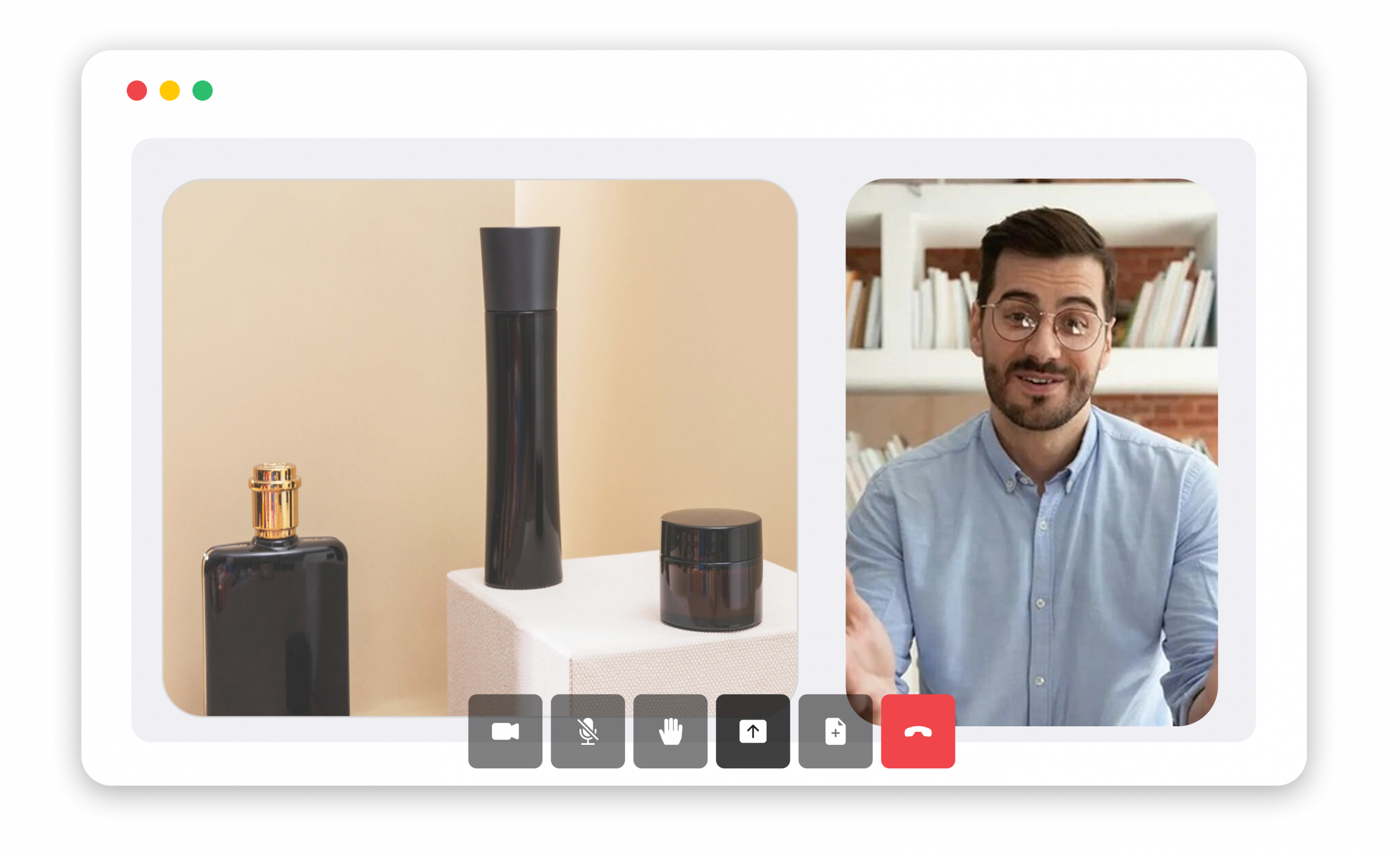Maximize the window with the green dot
The image size is (1400, 851).
pyautogui.click(x=202, y=91)
